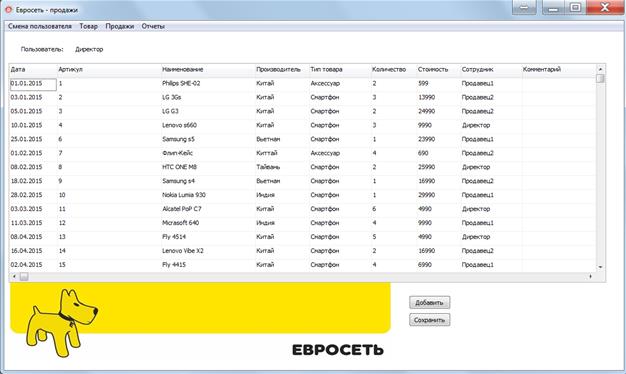The width and height of the screenshot is (626, 374).
Task: Select the cost cell 29990
Action: click(438, 195)
